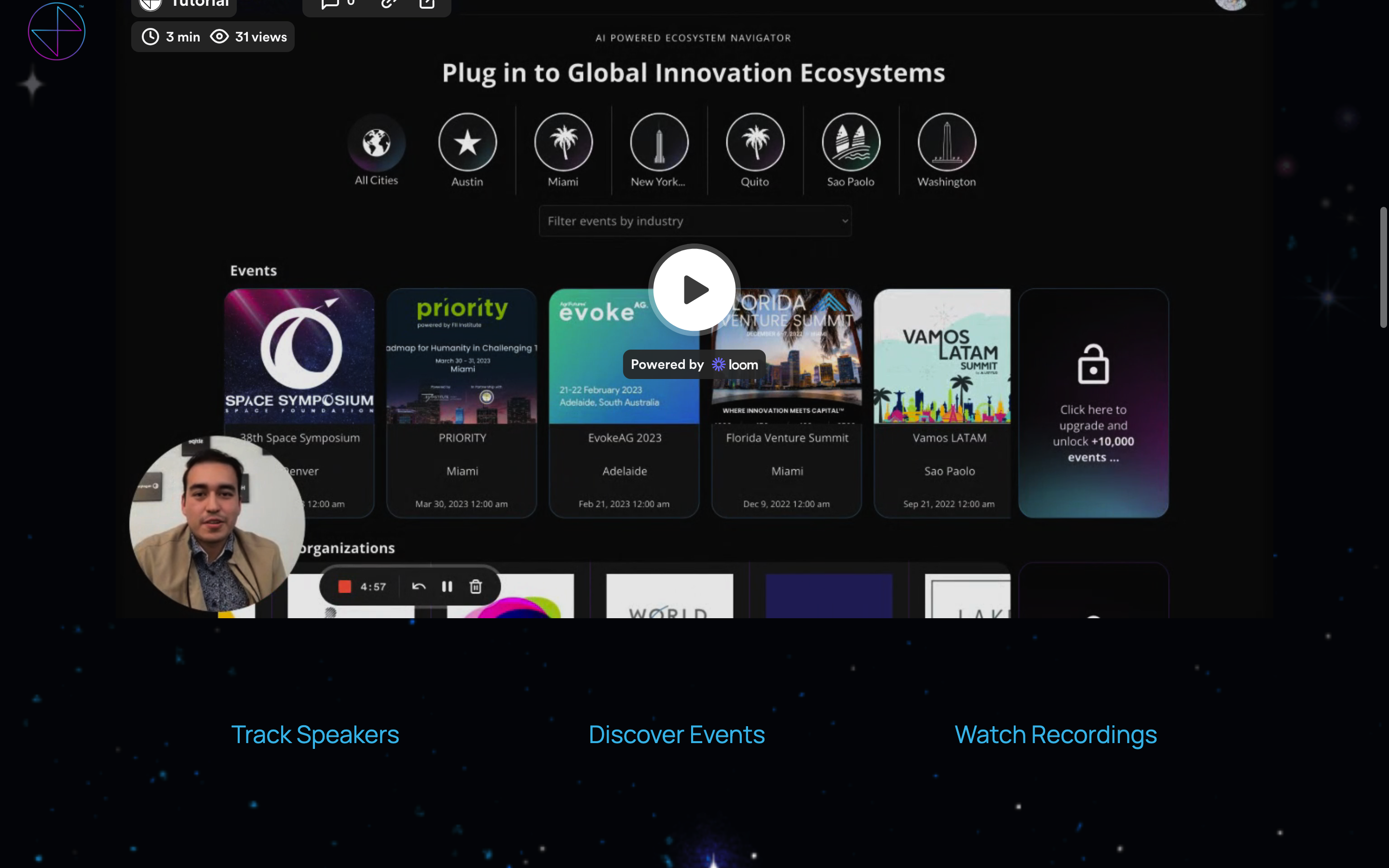Open the PRIORITY Miami event image
The height and width of the screenshot is (868, 1389).
[462, 356]
